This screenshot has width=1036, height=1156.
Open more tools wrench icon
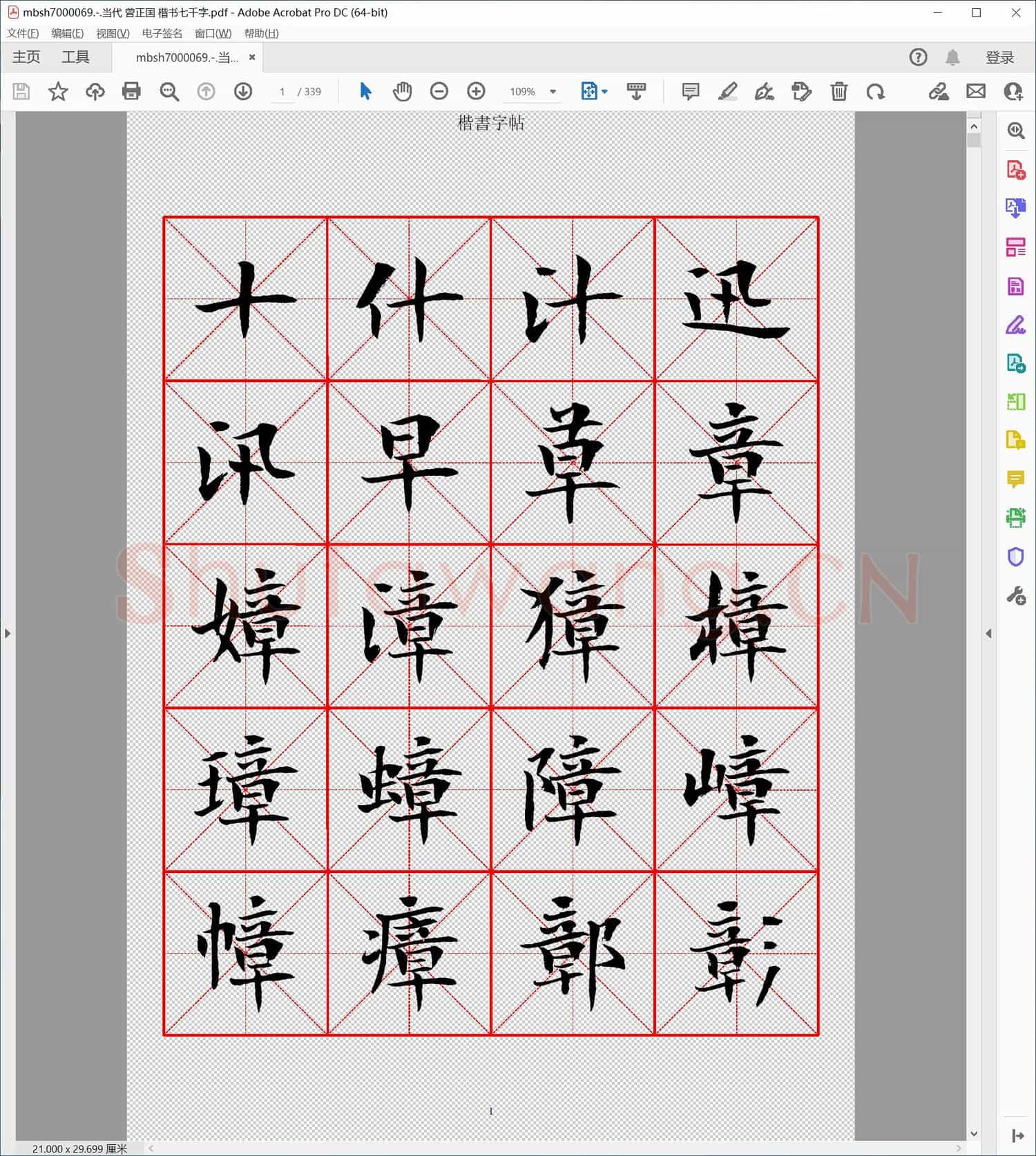coord(1015,595)
